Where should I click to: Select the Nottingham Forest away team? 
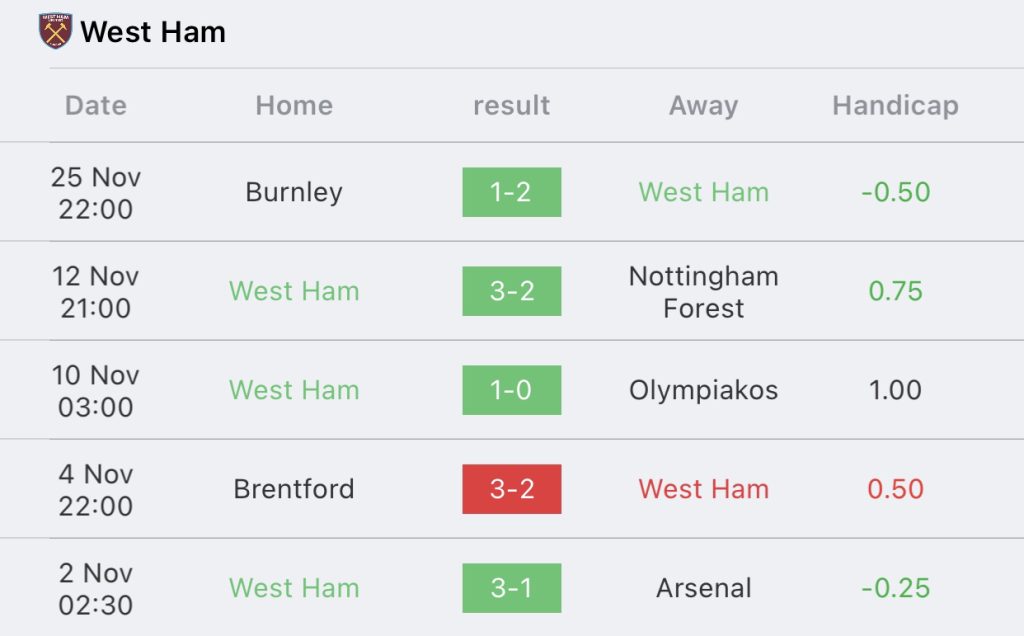703,291
